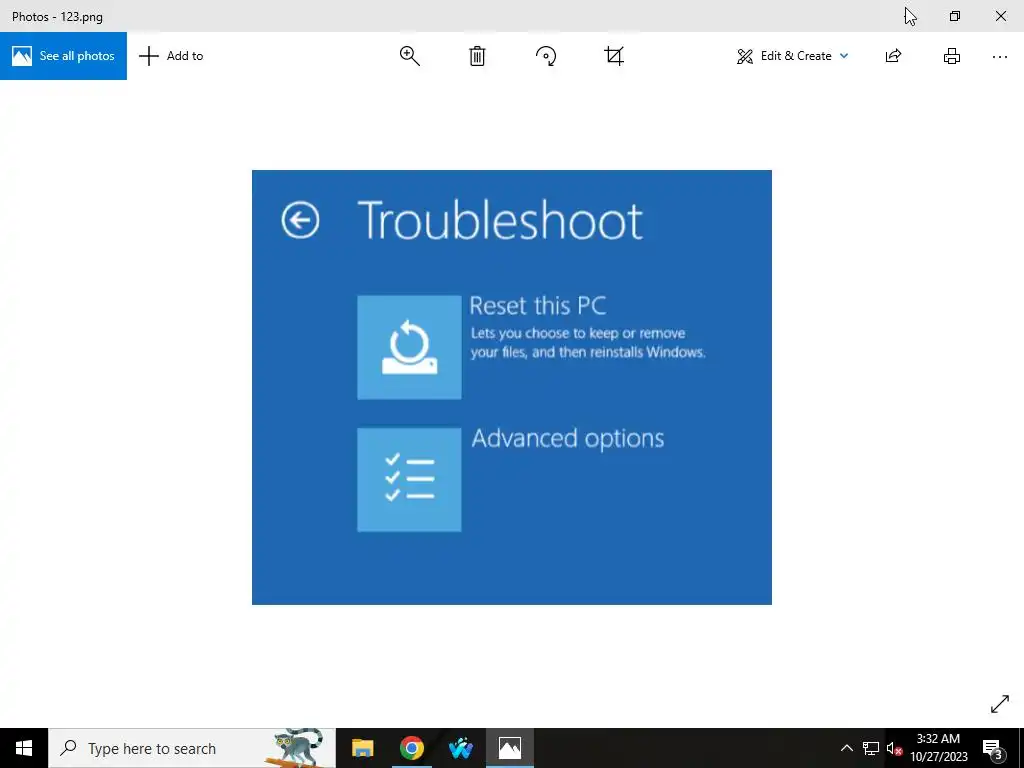The width and height of the screenshot is (1024, 768).
Task: Click the muted volume speaker icon
Action: click(894, 748)
